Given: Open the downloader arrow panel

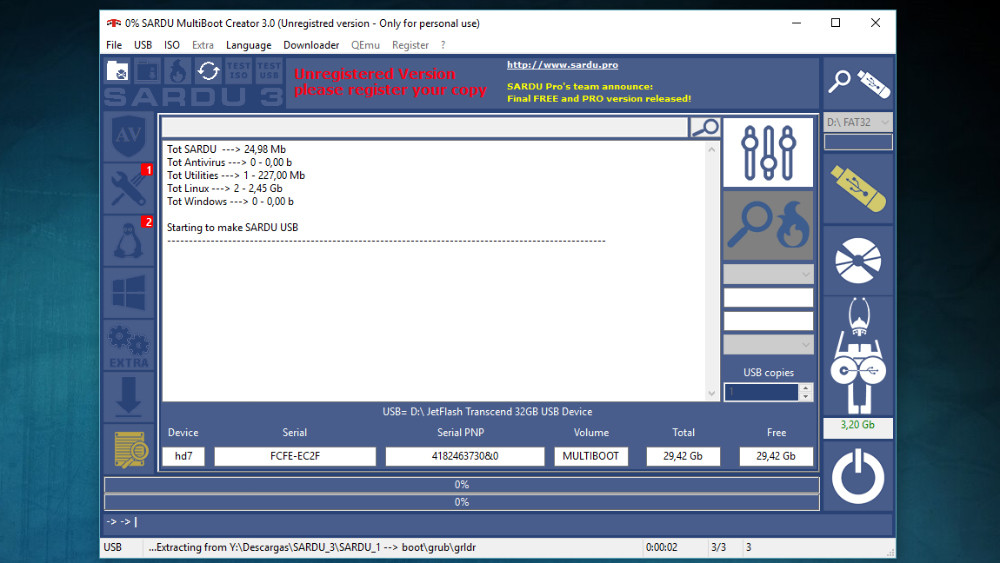Looking at the screenshot, I should coord(128,397).
